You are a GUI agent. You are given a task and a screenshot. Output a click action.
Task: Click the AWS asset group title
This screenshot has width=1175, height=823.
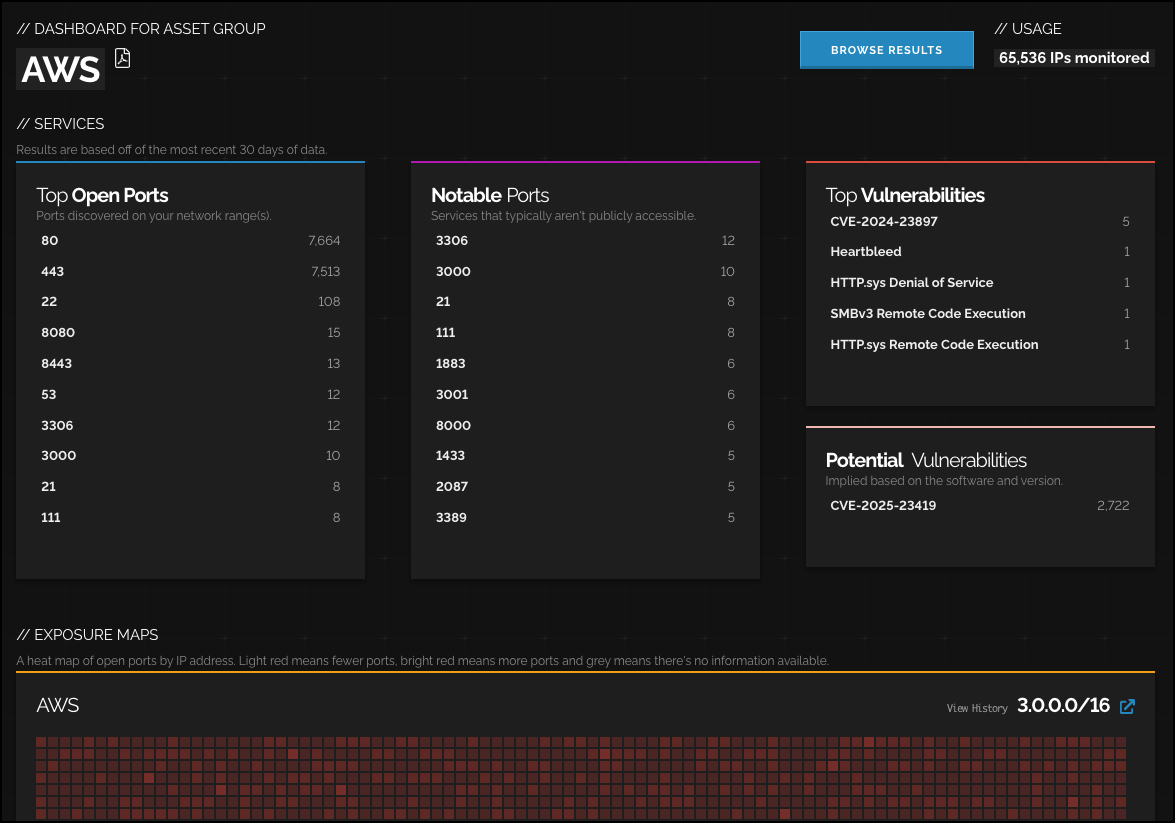click(x=61, y=70)
